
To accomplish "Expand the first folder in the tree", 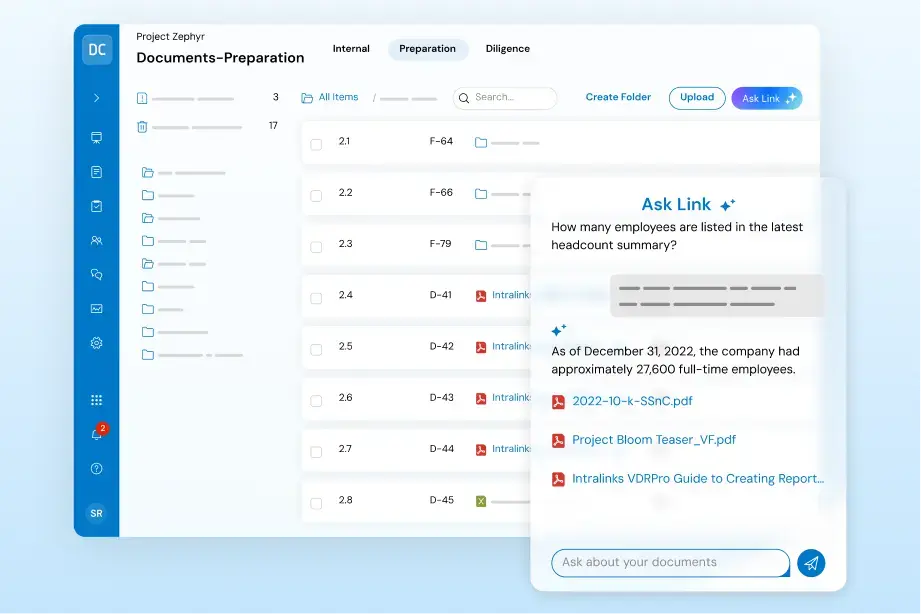I will (148, 173).
